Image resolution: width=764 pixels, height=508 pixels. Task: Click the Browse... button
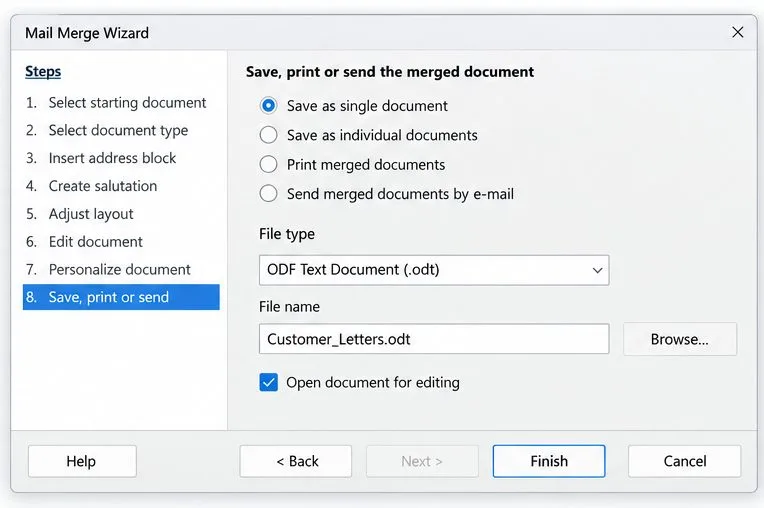point(680,339)
